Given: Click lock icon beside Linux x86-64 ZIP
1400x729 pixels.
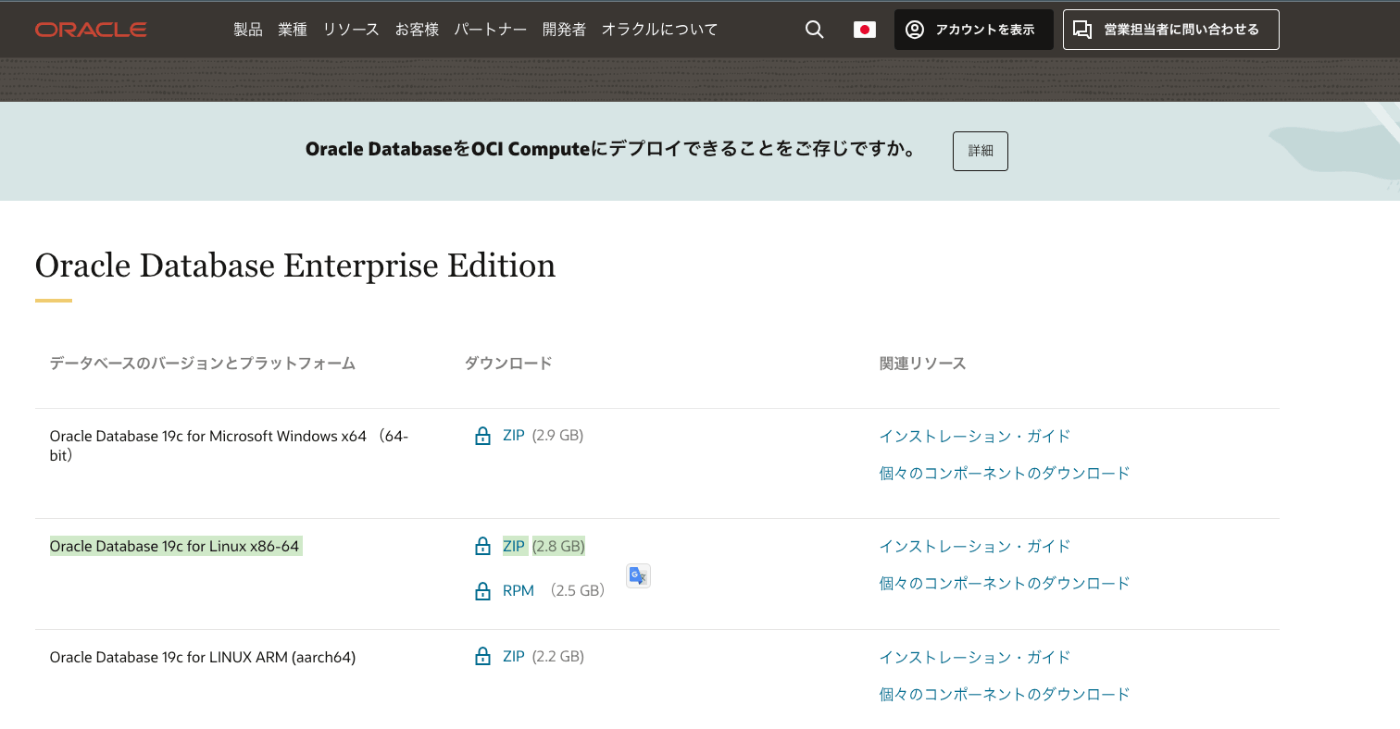Looking at the screenshot, I should pos(483,547).
